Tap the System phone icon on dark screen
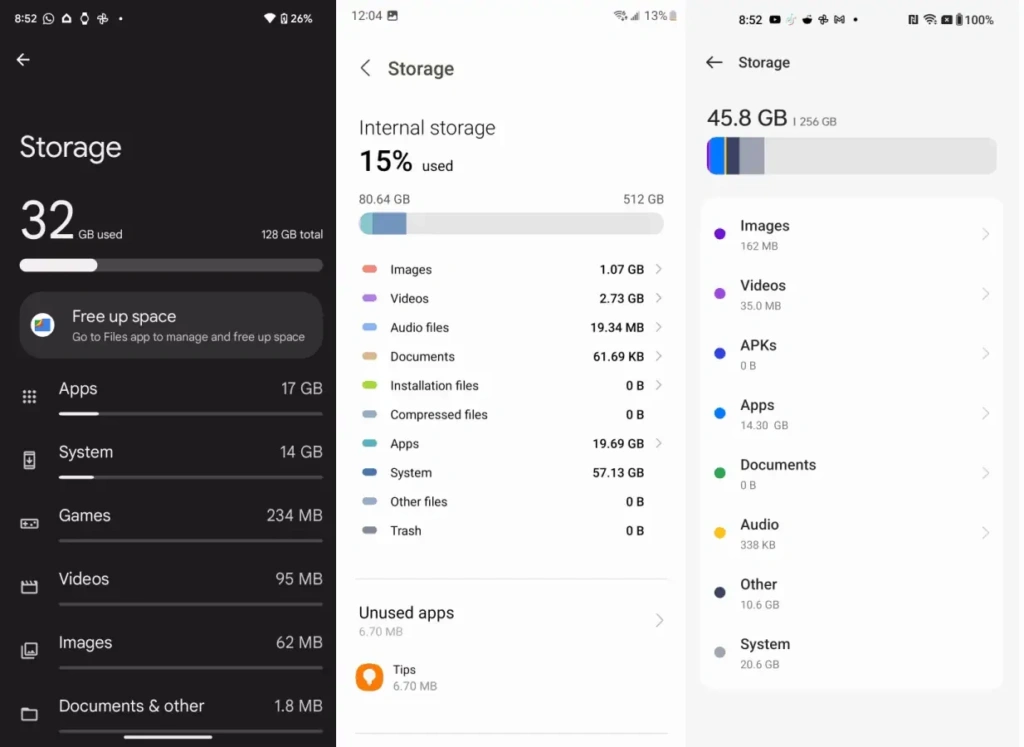 coord(29,460)
